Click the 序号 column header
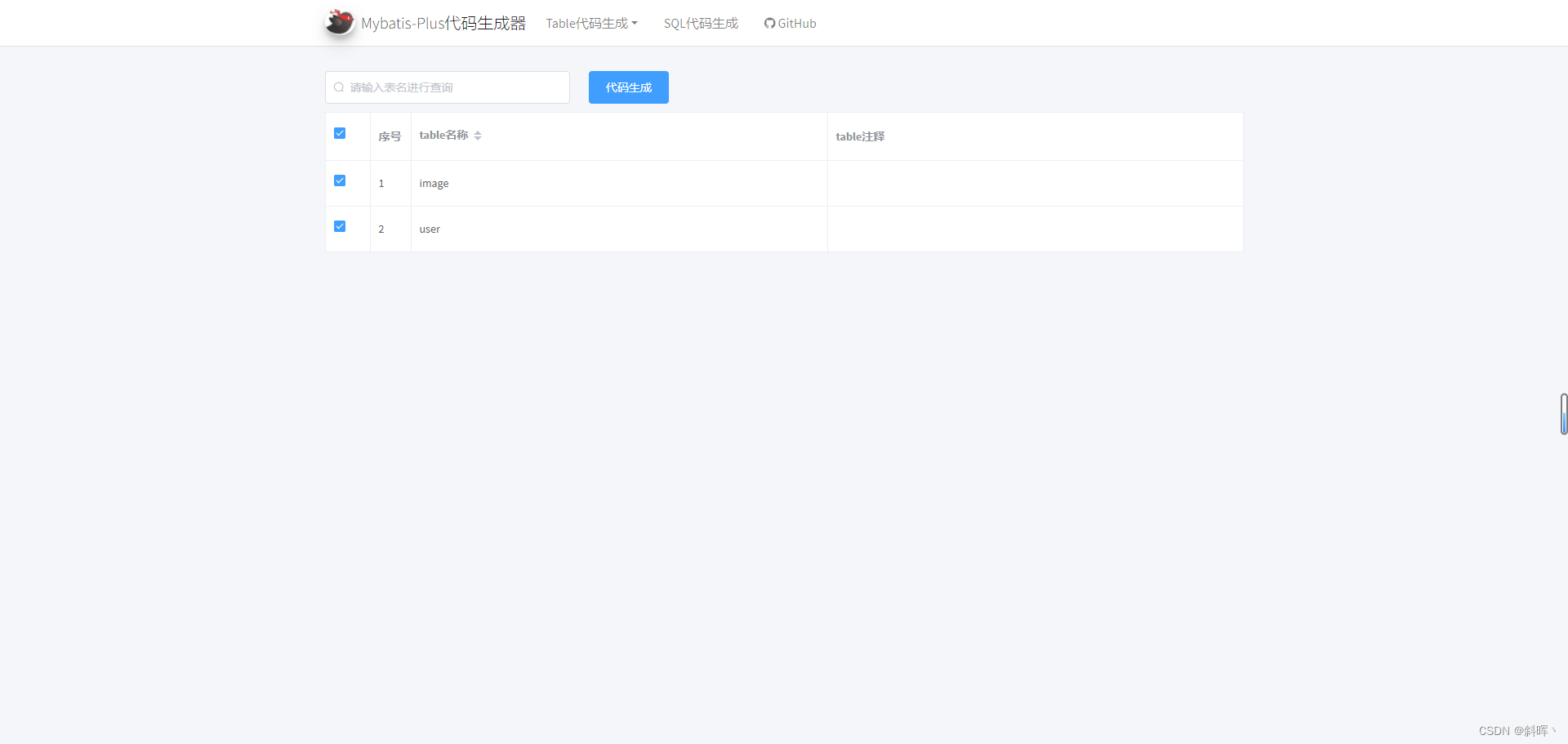This screenshot has width=1568, height=744. pos(390,136)
